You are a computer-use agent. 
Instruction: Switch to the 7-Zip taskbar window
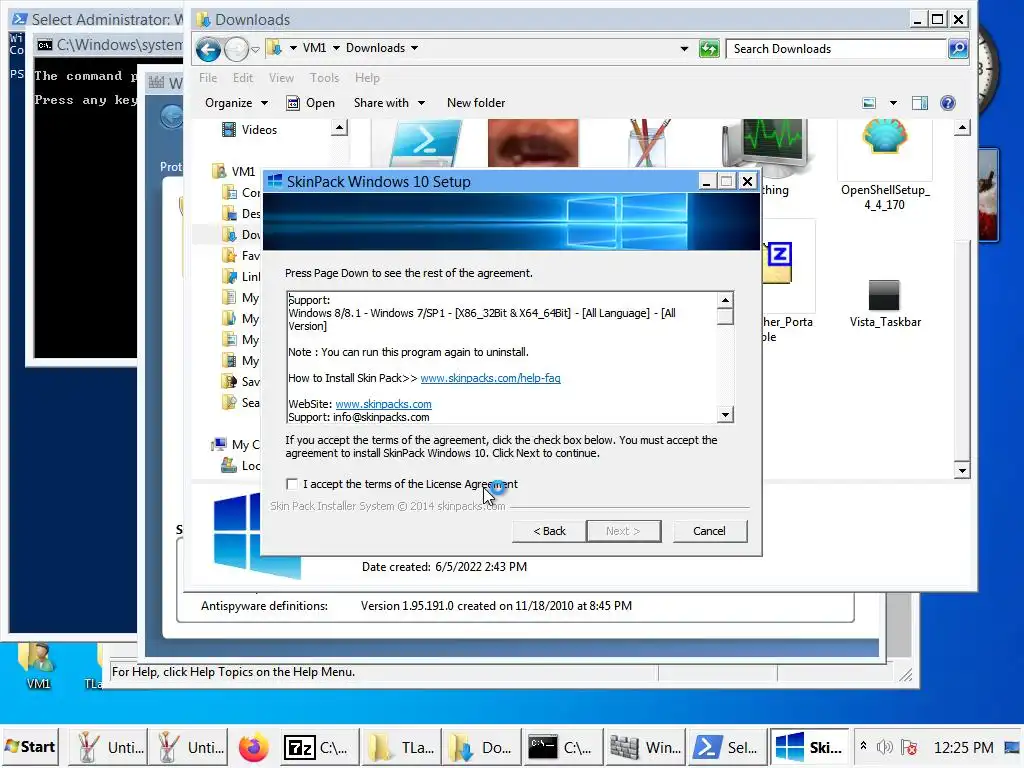pyautogui.click(x=317, y=748)
